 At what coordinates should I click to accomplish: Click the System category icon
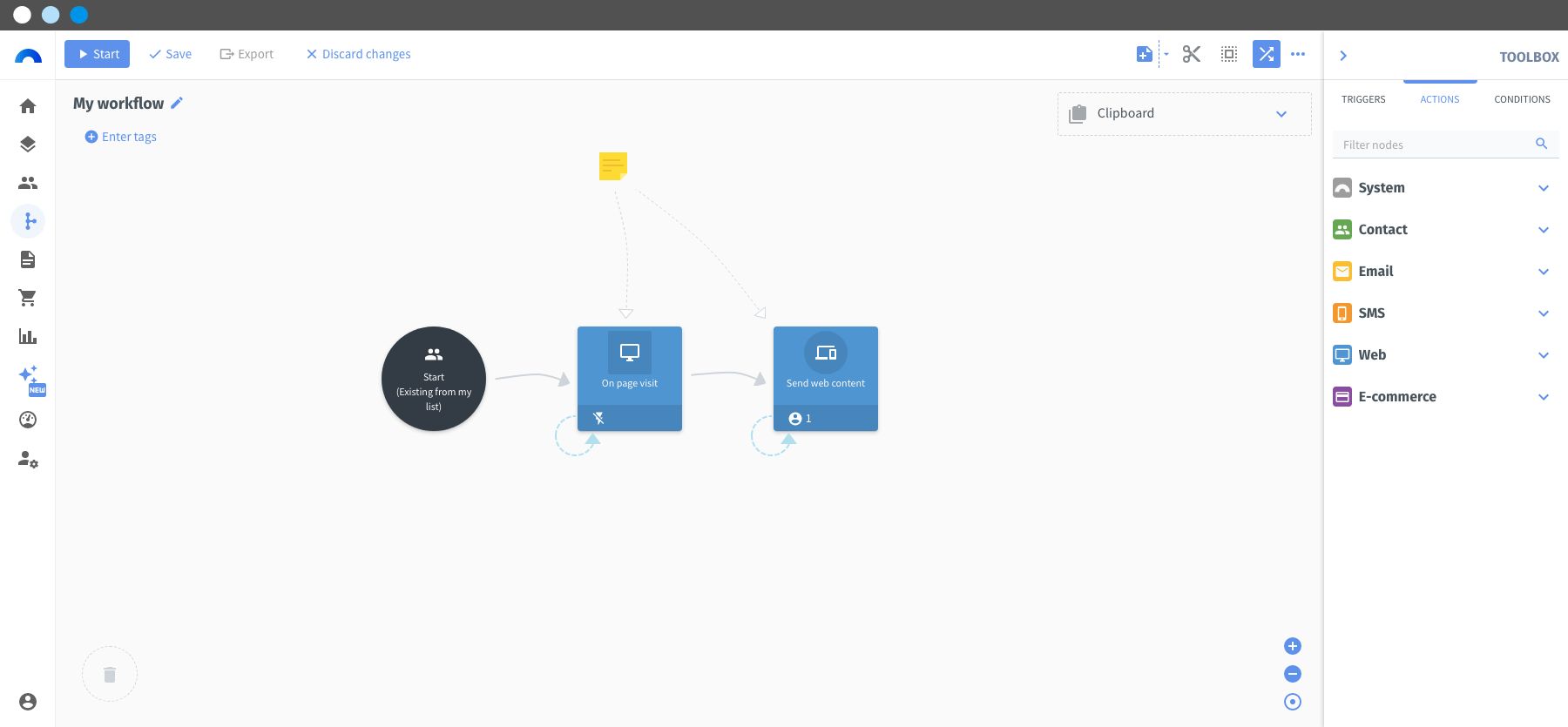coord(1342,188)
